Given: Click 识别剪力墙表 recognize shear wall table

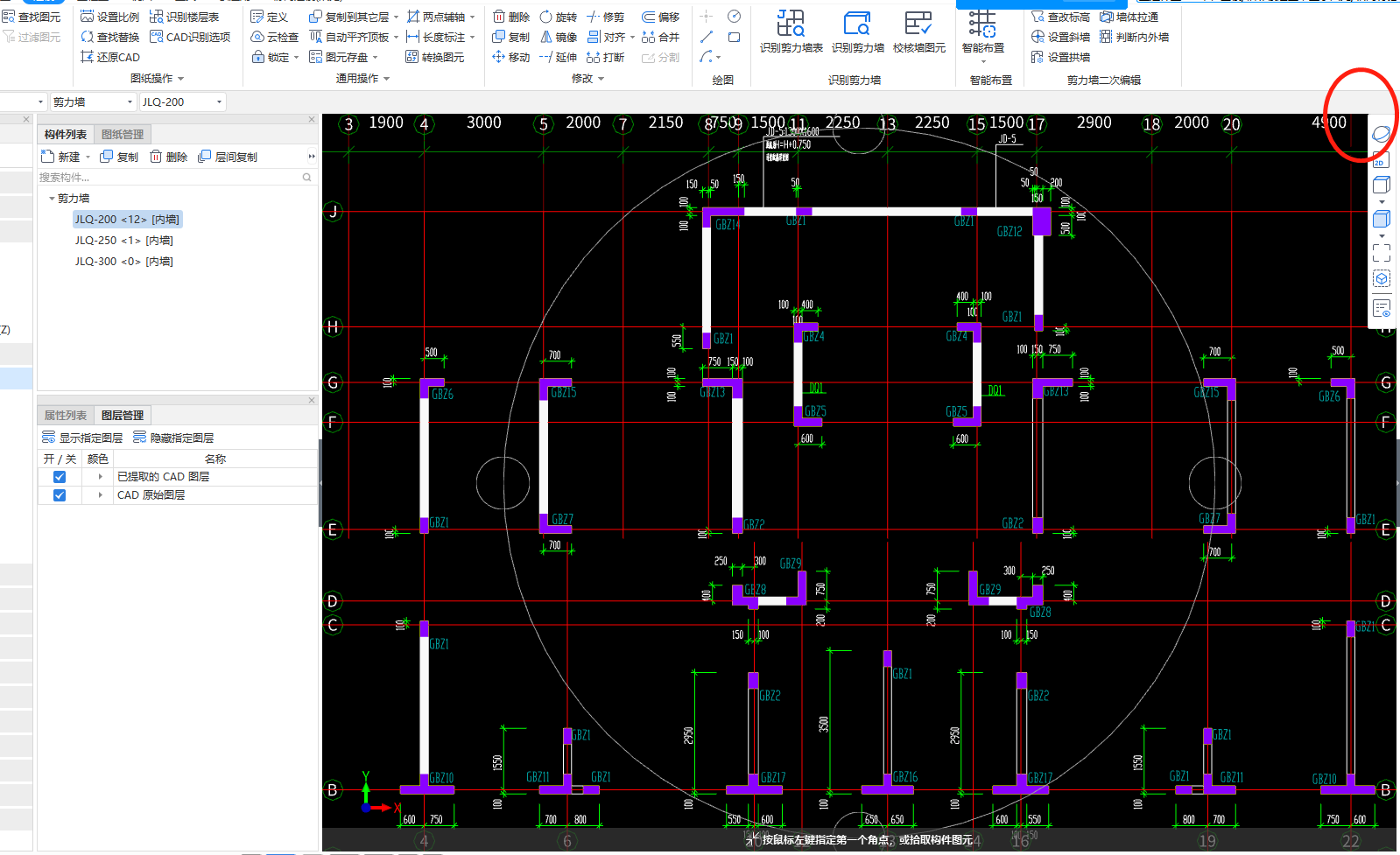Looking at the screenshot, I should 791,32.
